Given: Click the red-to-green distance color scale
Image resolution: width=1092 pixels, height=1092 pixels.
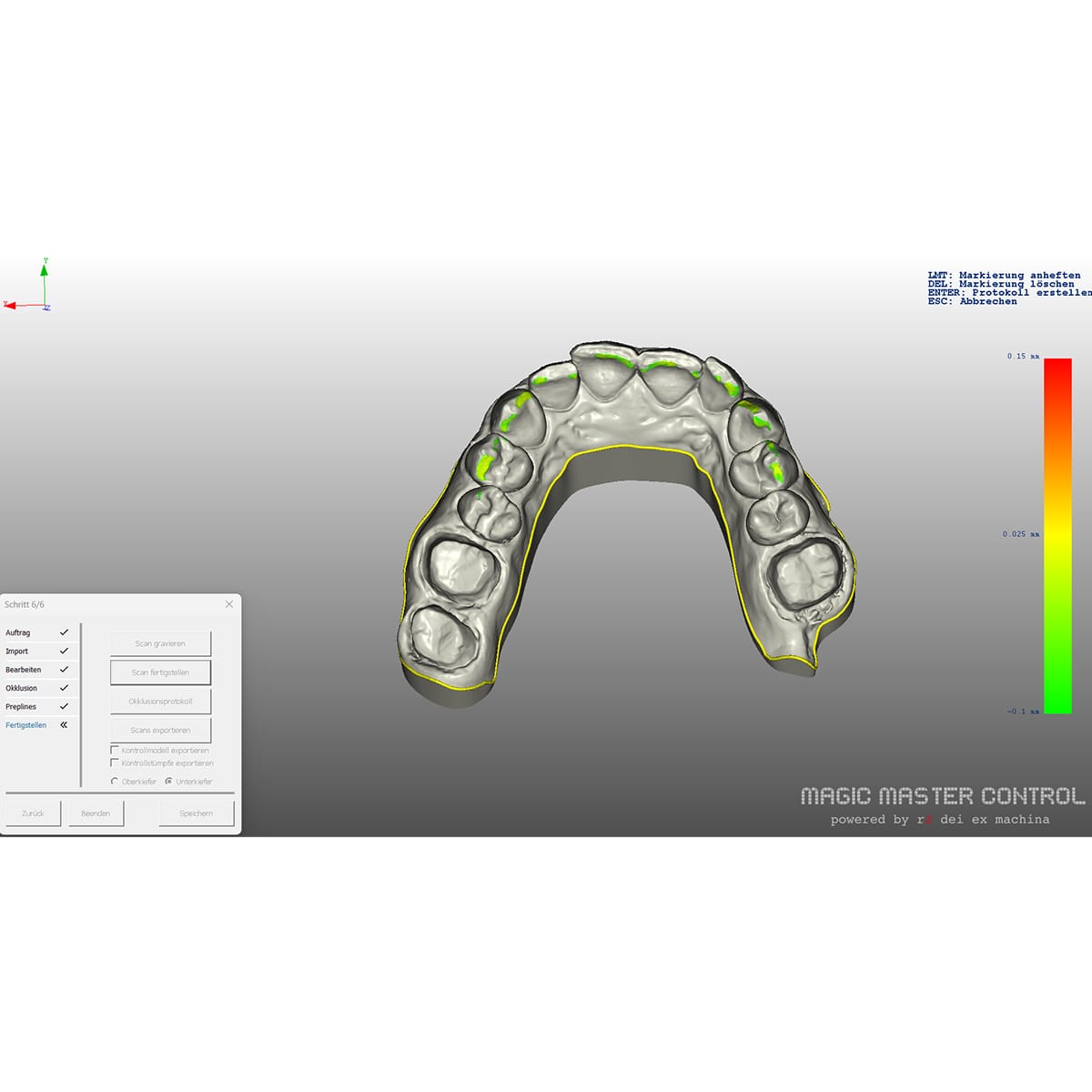Looking at the screenshot, I should 1057,536.
